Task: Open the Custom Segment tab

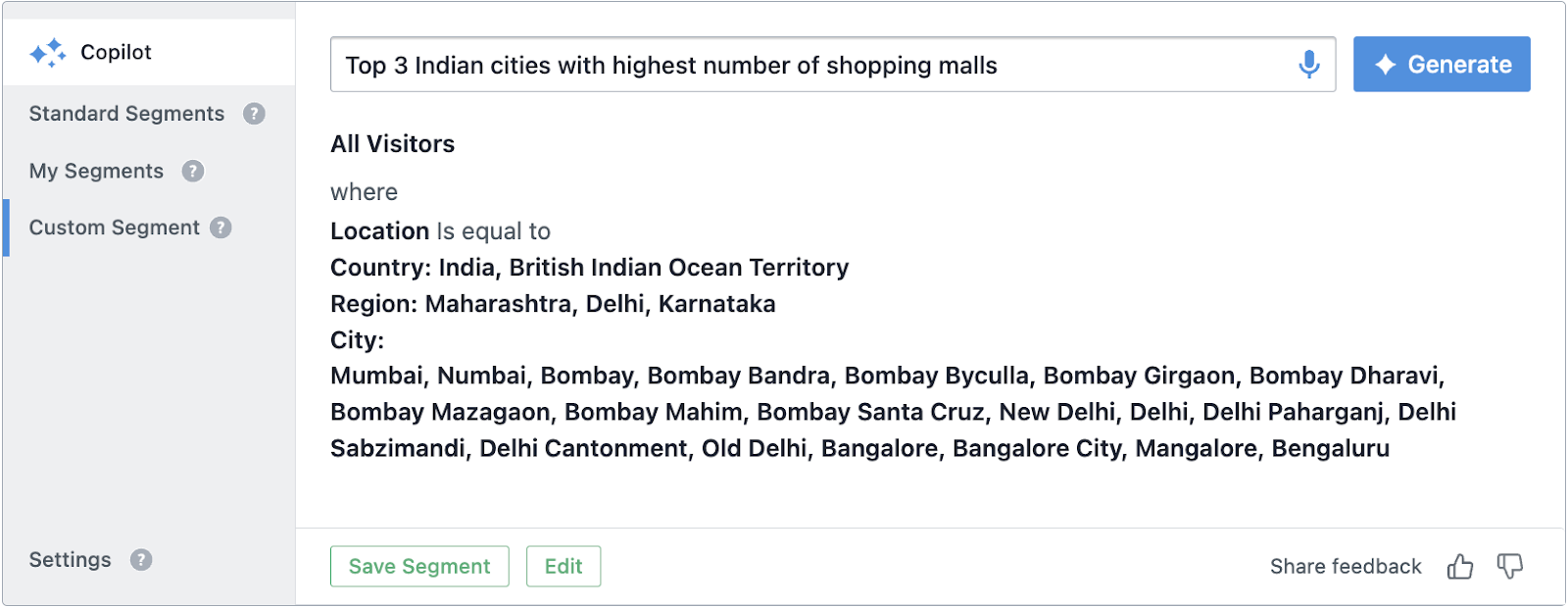Action: (114, 228)
